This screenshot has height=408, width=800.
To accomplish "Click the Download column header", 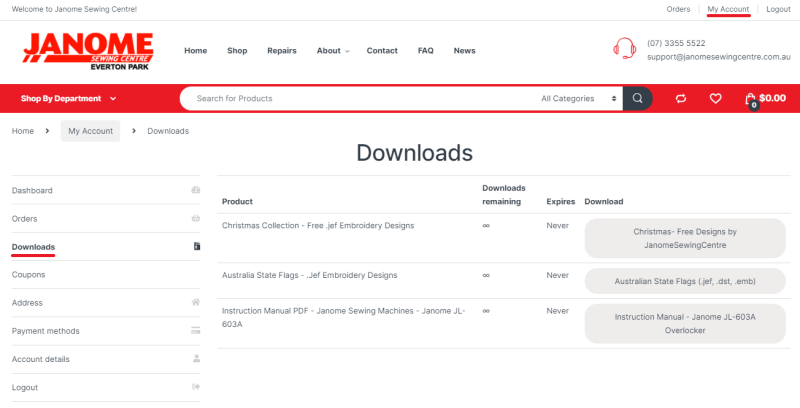I will (x=604, y=201).
